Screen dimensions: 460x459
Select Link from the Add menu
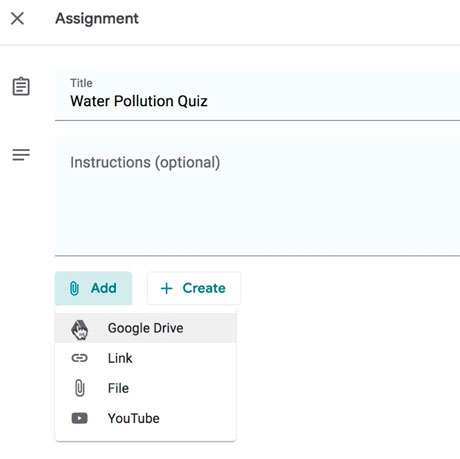coord(145,358)
